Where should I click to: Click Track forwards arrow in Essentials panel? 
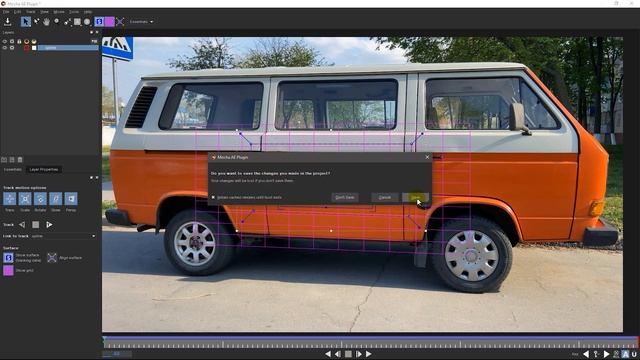click(49, 224)
